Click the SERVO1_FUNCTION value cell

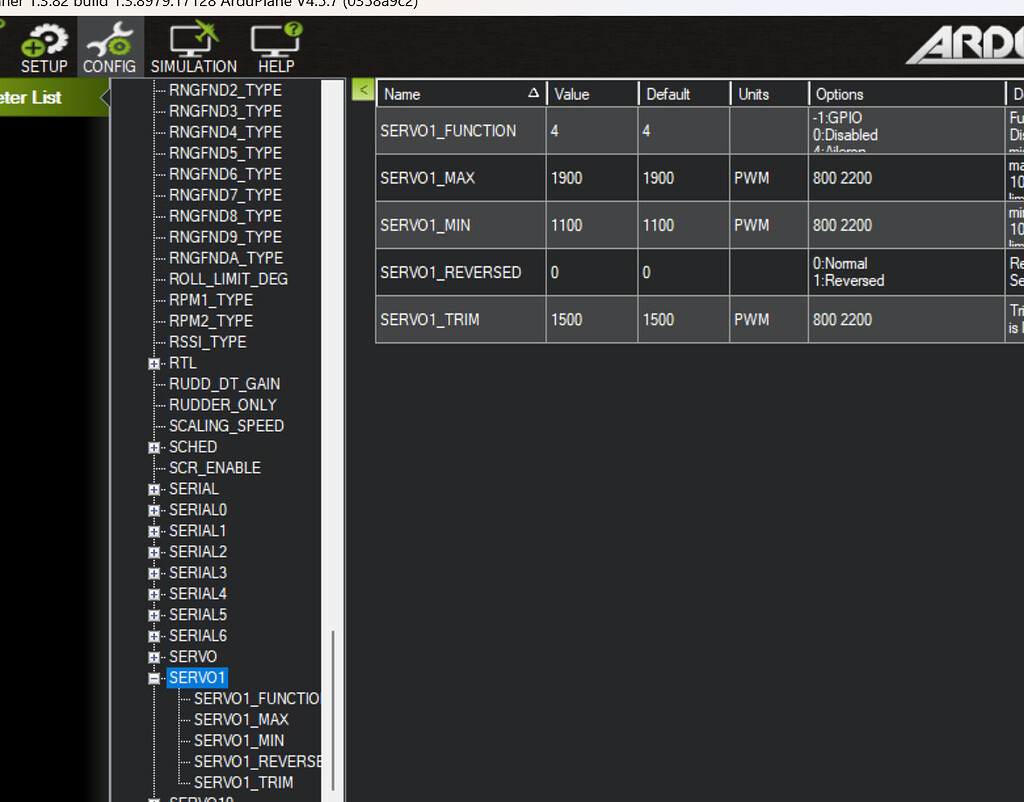click(591, 131)
